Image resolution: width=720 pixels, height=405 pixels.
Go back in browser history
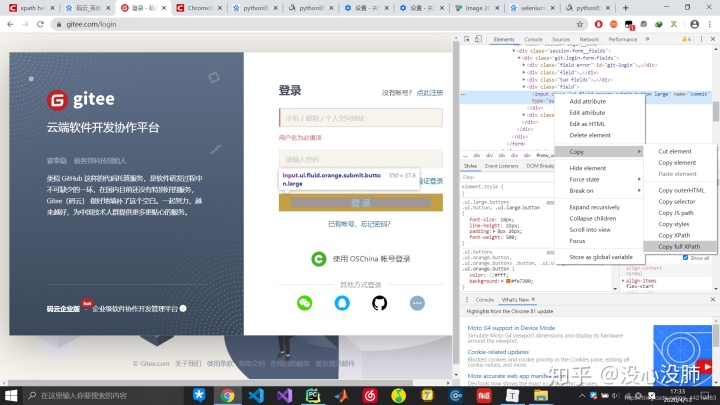click(x=11, y=24)
